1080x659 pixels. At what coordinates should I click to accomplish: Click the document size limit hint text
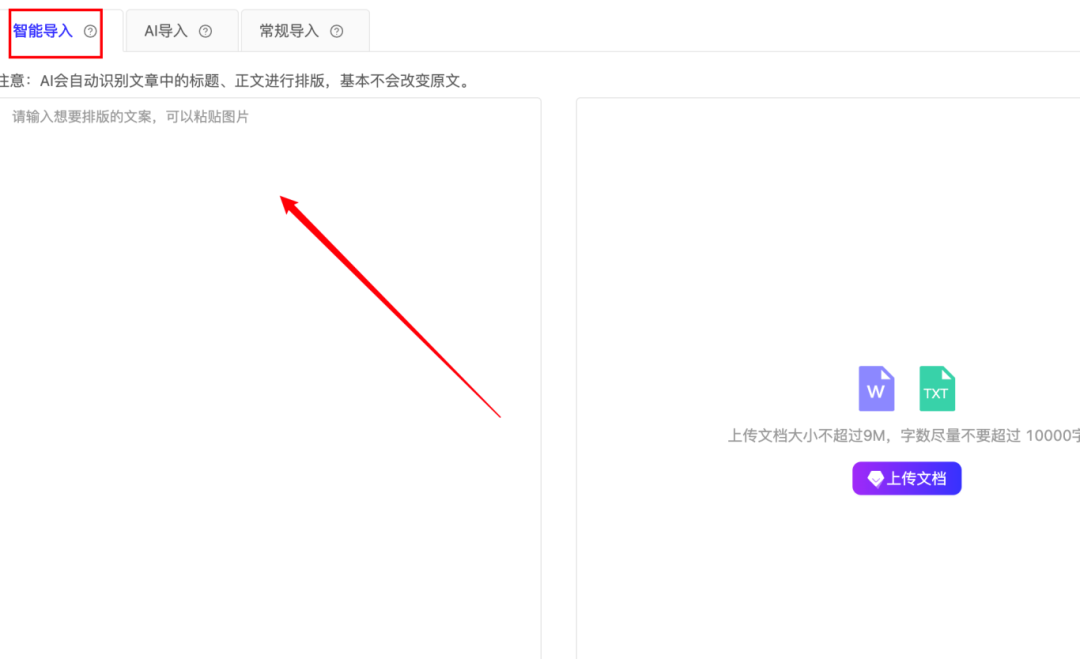[900, 434]
